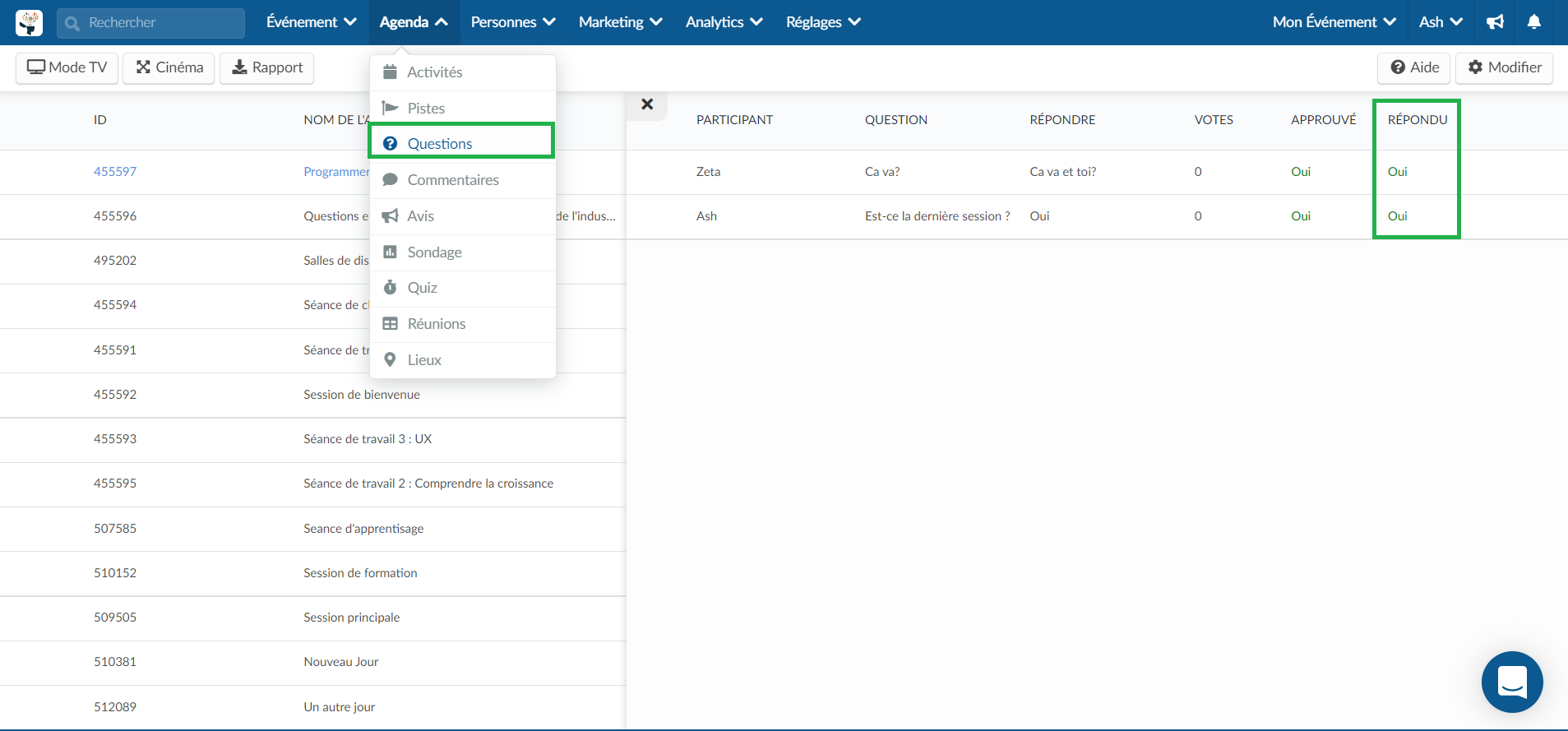Expand the Analytics dropdown menu
The width and height of the screenshot is (1568, 731).
click(x=724, y=22)
